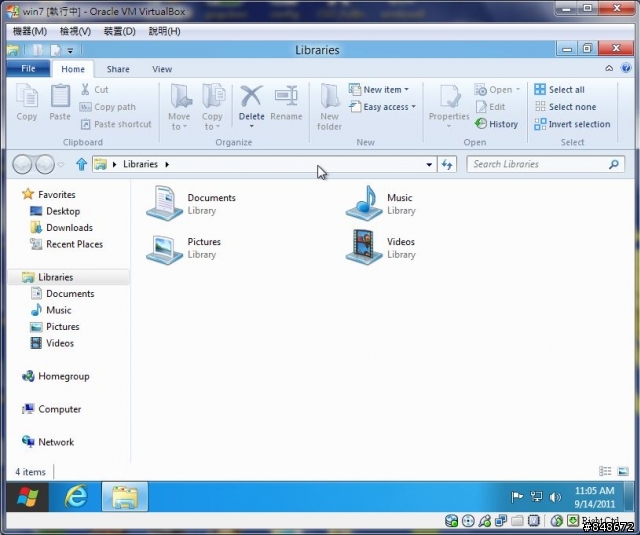640x535 pixels.
Task: Click the Delete X icon
Action: click(251, 96)
